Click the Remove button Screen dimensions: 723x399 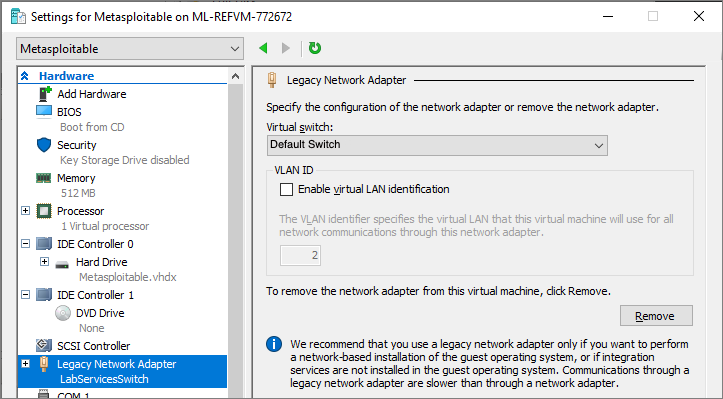(x=656, y=316)
